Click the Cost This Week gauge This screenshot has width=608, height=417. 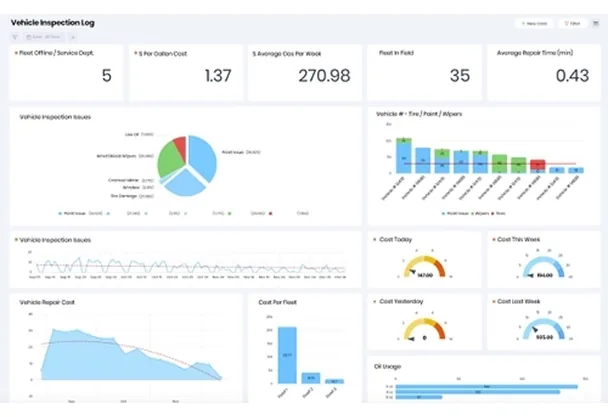pos(543,266)
